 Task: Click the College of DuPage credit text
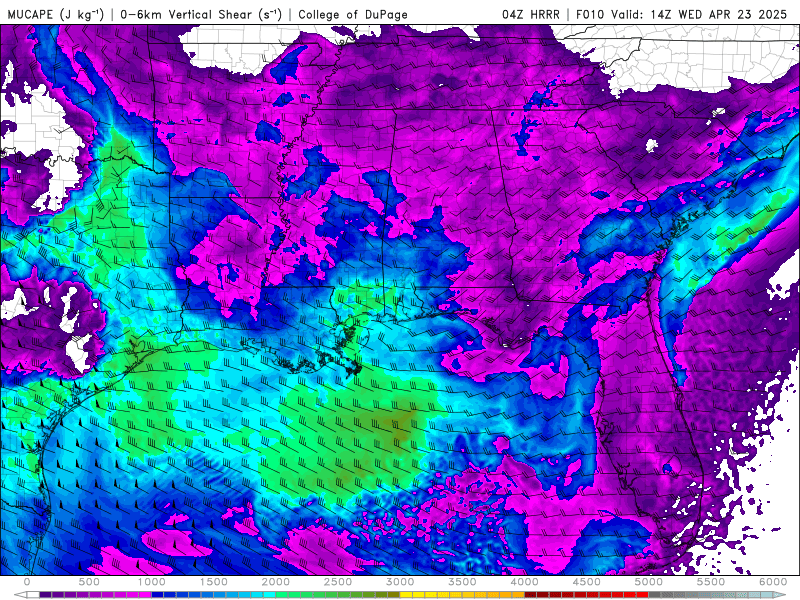tap(353, 14)
